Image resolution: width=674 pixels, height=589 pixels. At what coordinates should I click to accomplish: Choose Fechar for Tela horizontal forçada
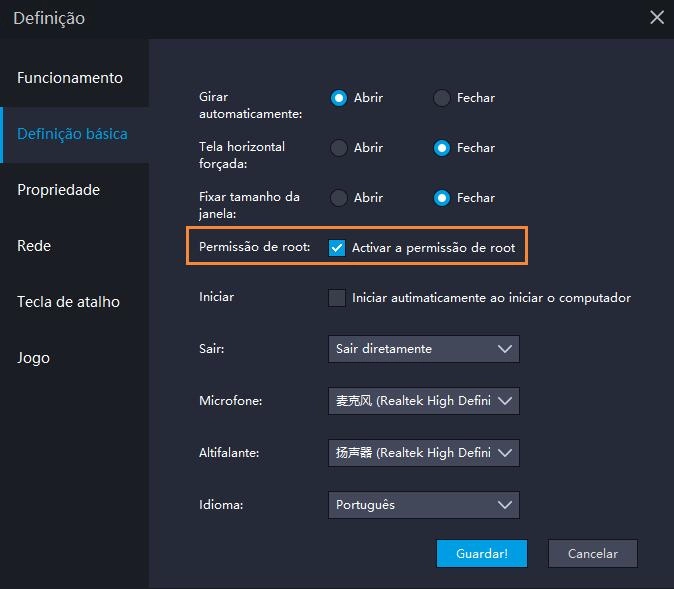[441, 148]
